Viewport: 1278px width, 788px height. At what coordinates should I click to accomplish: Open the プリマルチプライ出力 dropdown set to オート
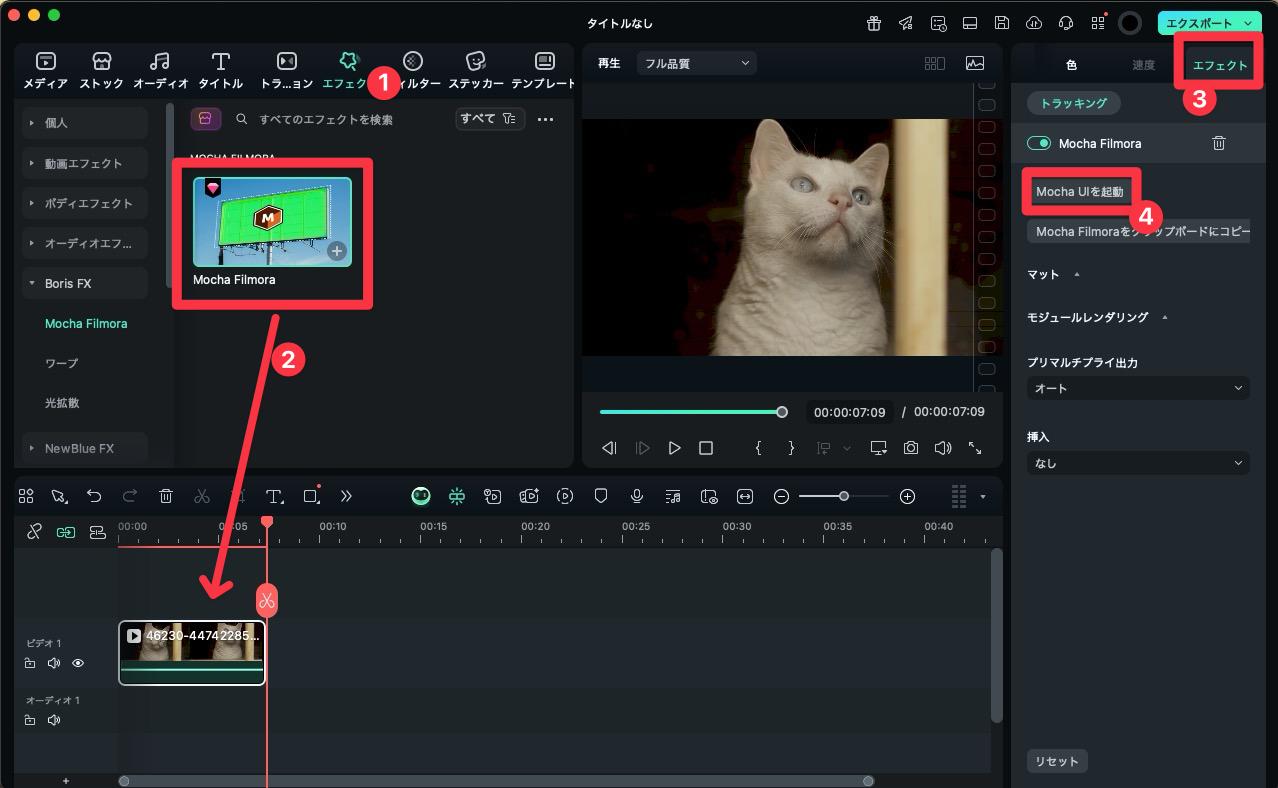(x=1138, y=388)
